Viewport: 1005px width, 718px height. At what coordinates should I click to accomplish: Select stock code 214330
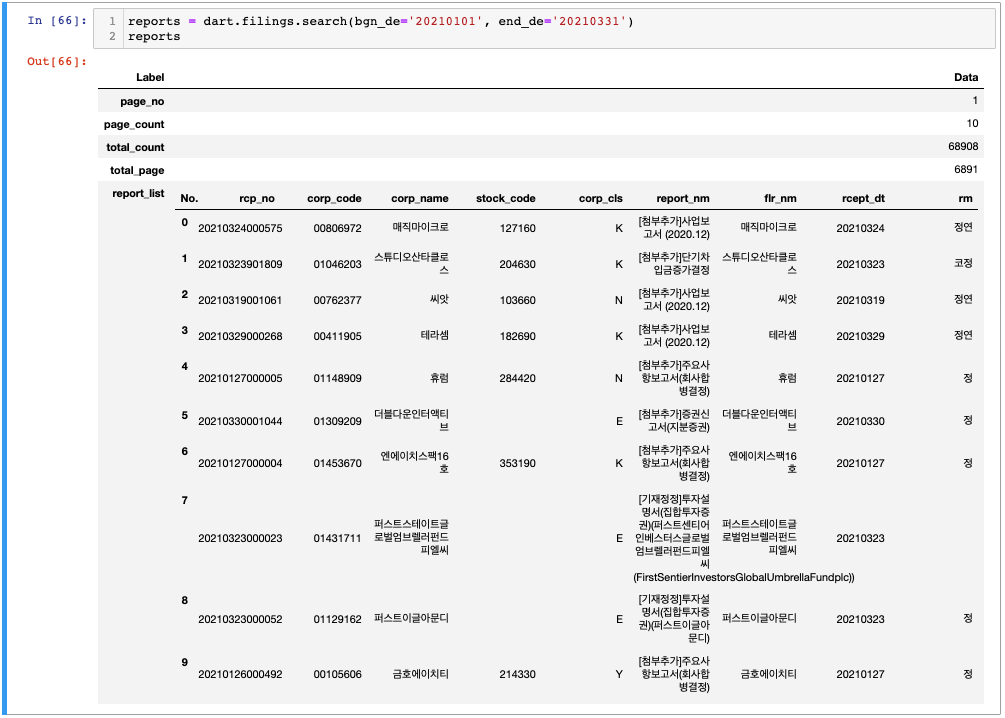518,674
